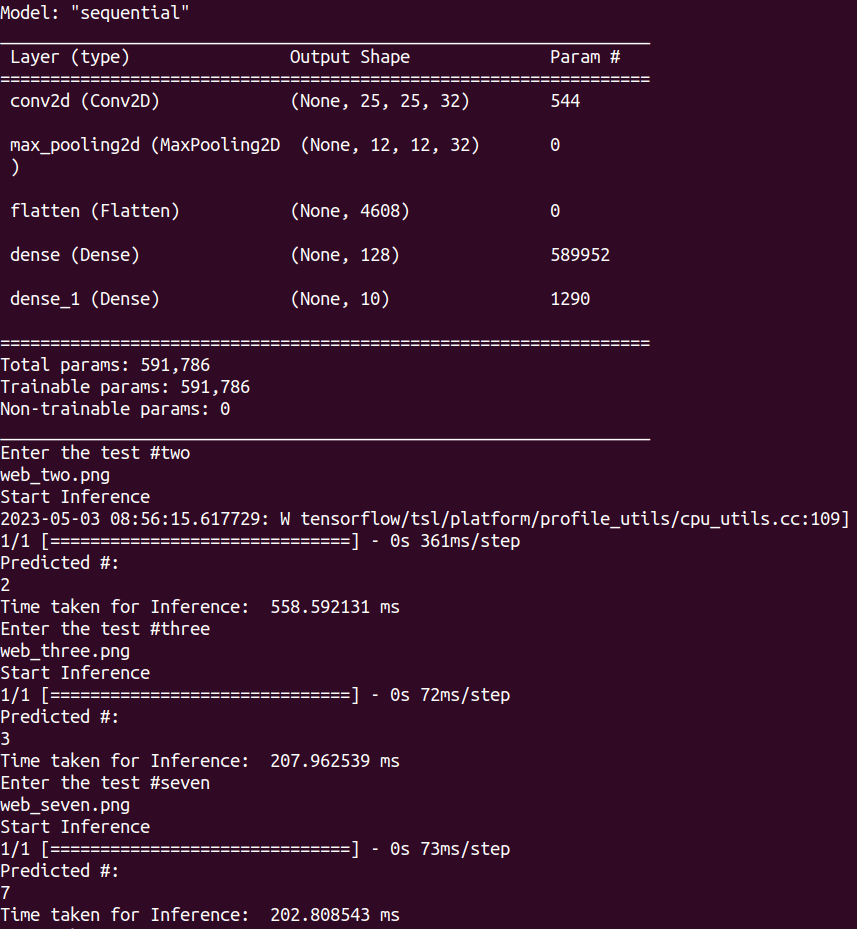The height and width of the screenshot is (929, 857).
Task: Click the 589952 parameter count value
Action: pos(580,255)
